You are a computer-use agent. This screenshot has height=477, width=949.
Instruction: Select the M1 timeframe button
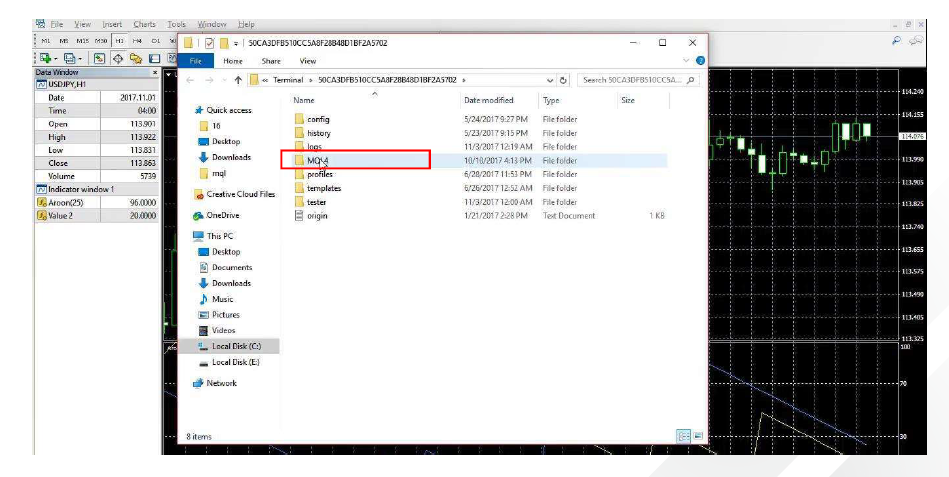(x=45, y=41)
